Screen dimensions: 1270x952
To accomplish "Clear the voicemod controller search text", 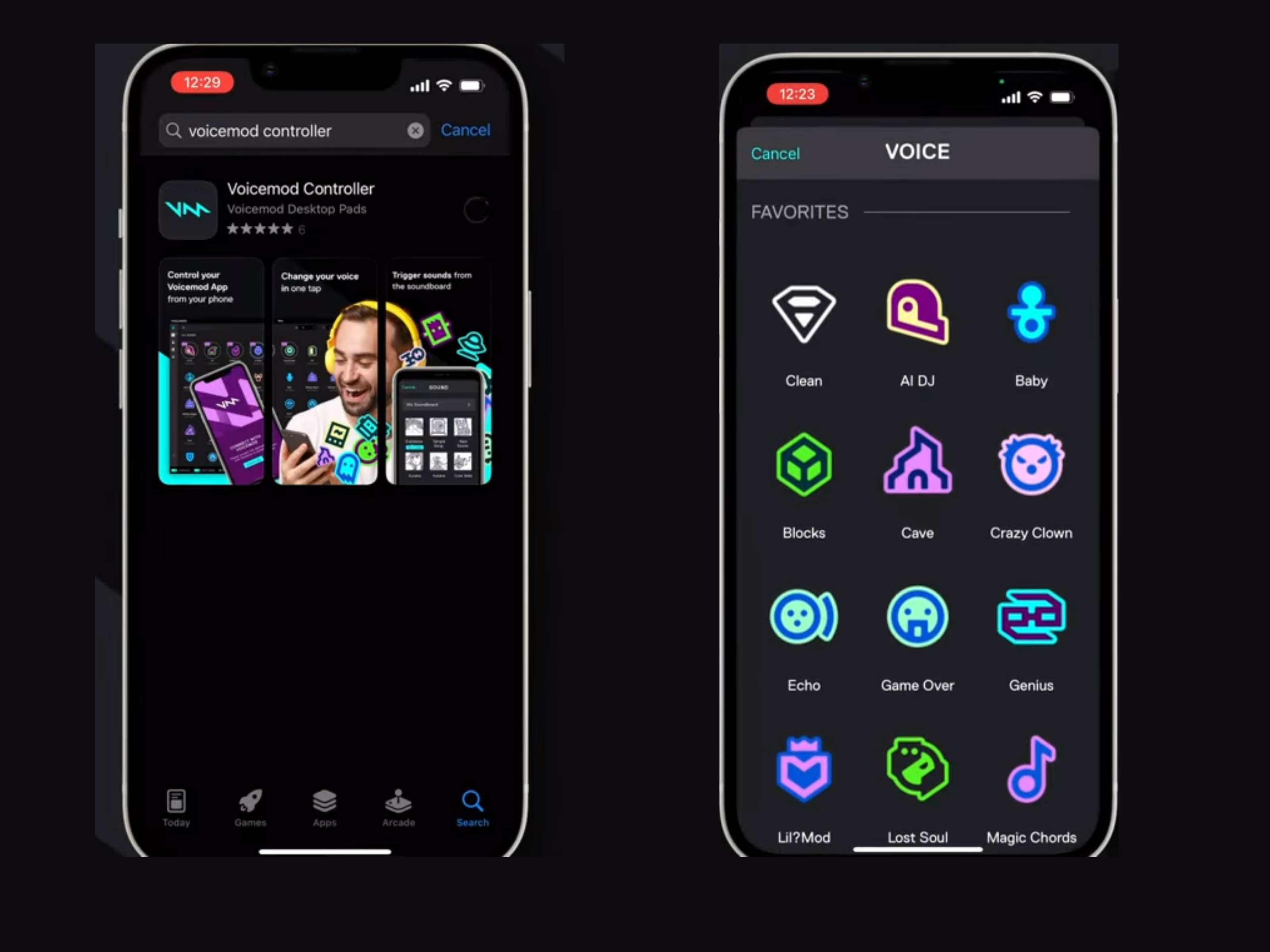I will click(415, 130).
